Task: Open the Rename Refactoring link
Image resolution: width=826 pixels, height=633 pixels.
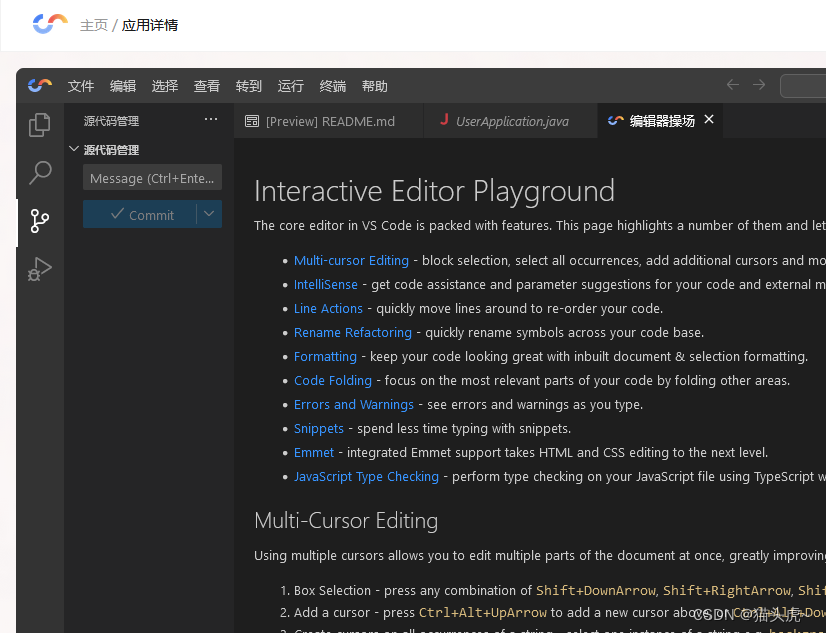Action: click(x=353, y=333)
